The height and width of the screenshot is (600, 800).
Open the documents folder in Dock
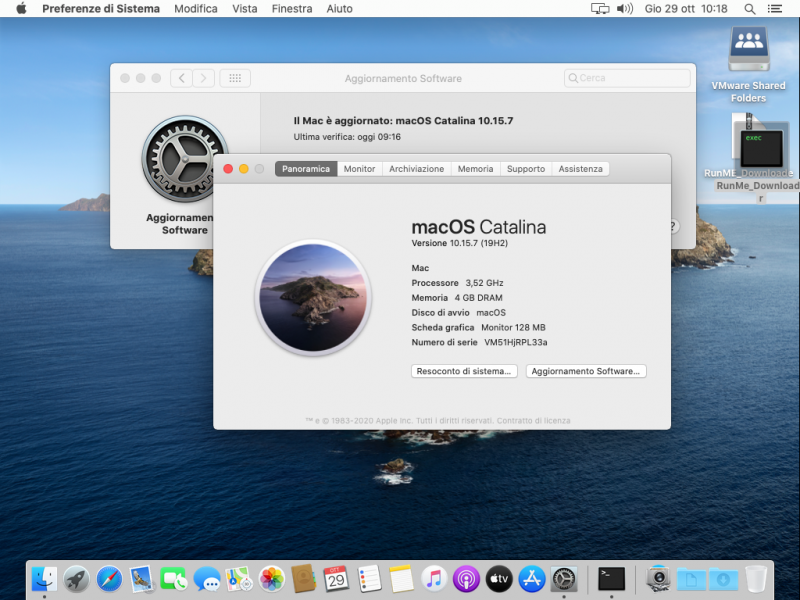[x=691, y=579]
